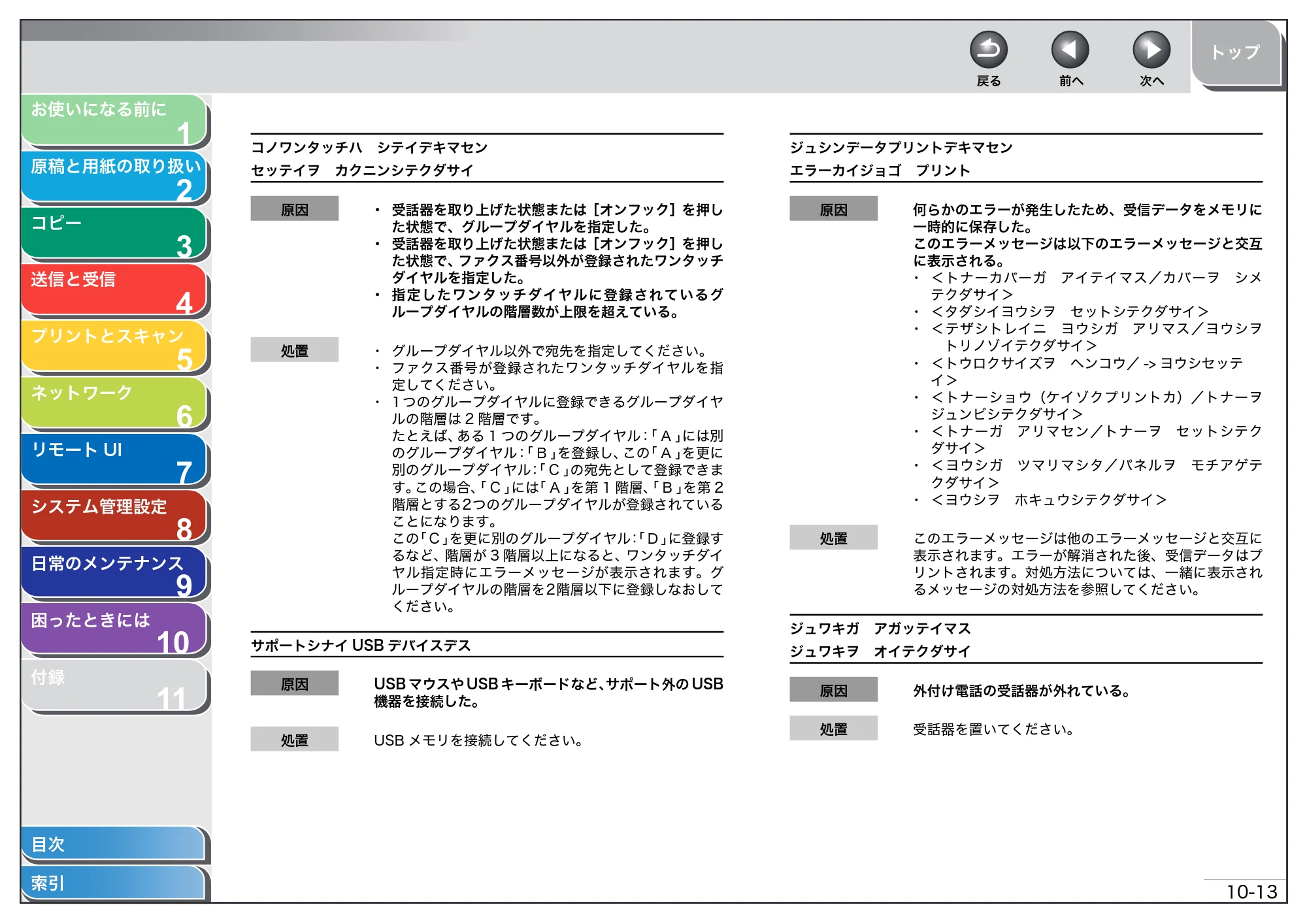The width and height of the screenshot is (1307, 924).
Task: Open chapter 9 日常のメンテナンス
Action: pos(114,573)
